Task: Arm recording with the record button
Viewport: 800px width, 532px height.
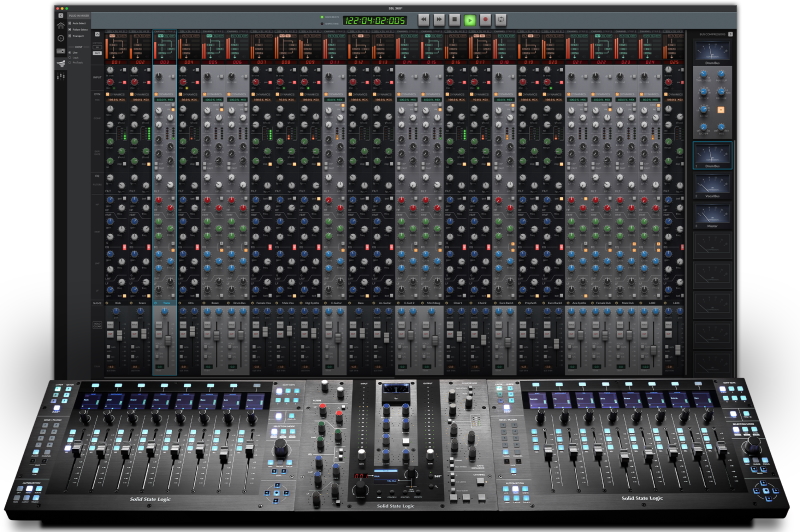Action: (485, 20)
